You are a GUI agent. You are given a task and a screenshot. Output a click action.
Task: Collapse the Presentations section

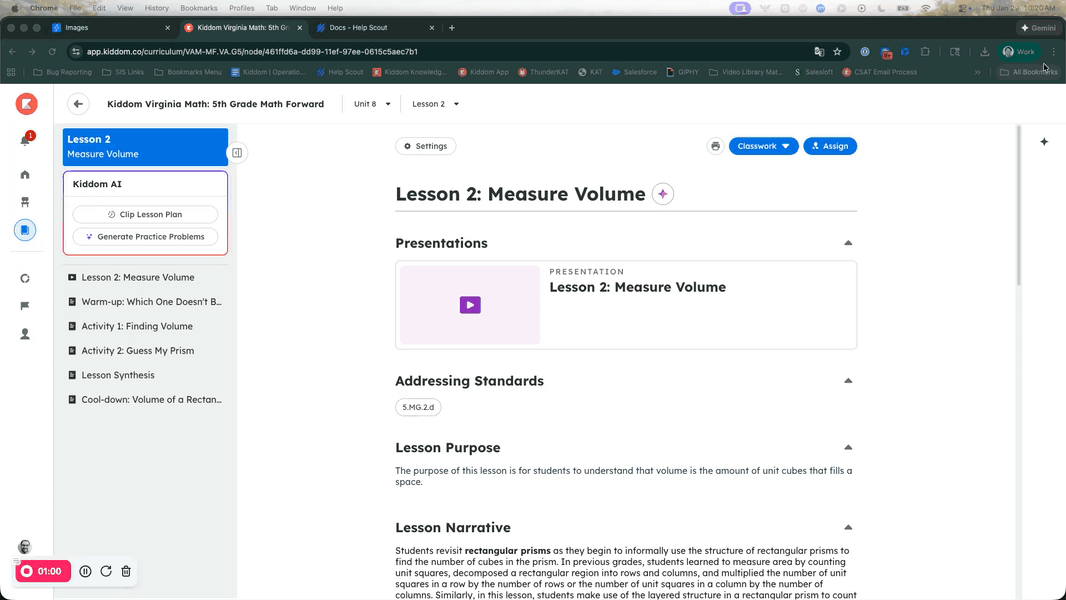coord(848,243)
